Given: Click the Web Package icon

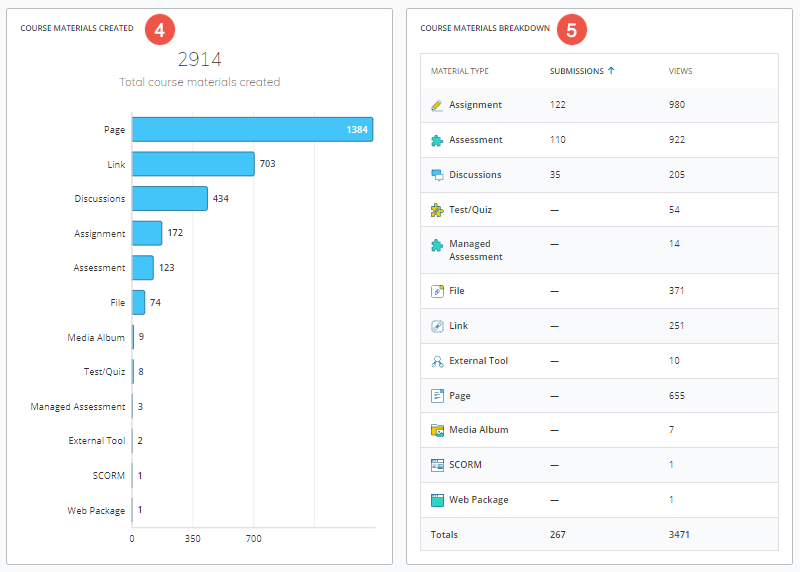Looking at the screenshot, I should point(437,500).
